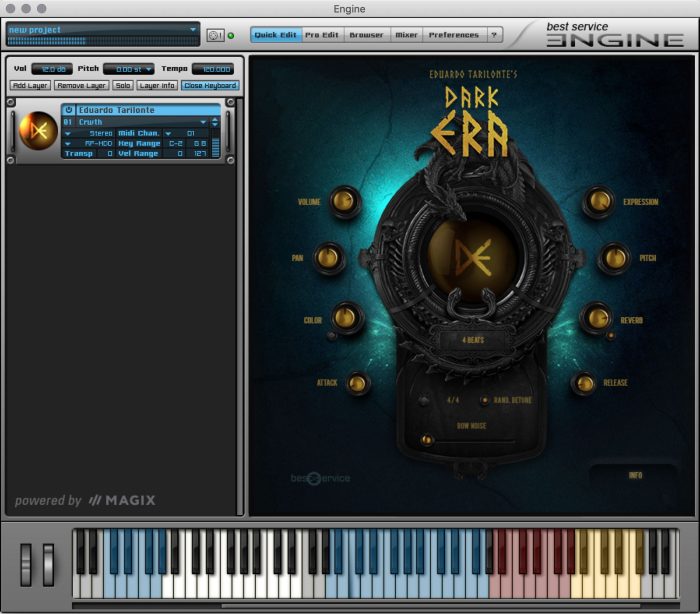Screen dimensions: 700x614
Task: Click the modulation wheel beside the keyboard
Action: pos(48,564)
